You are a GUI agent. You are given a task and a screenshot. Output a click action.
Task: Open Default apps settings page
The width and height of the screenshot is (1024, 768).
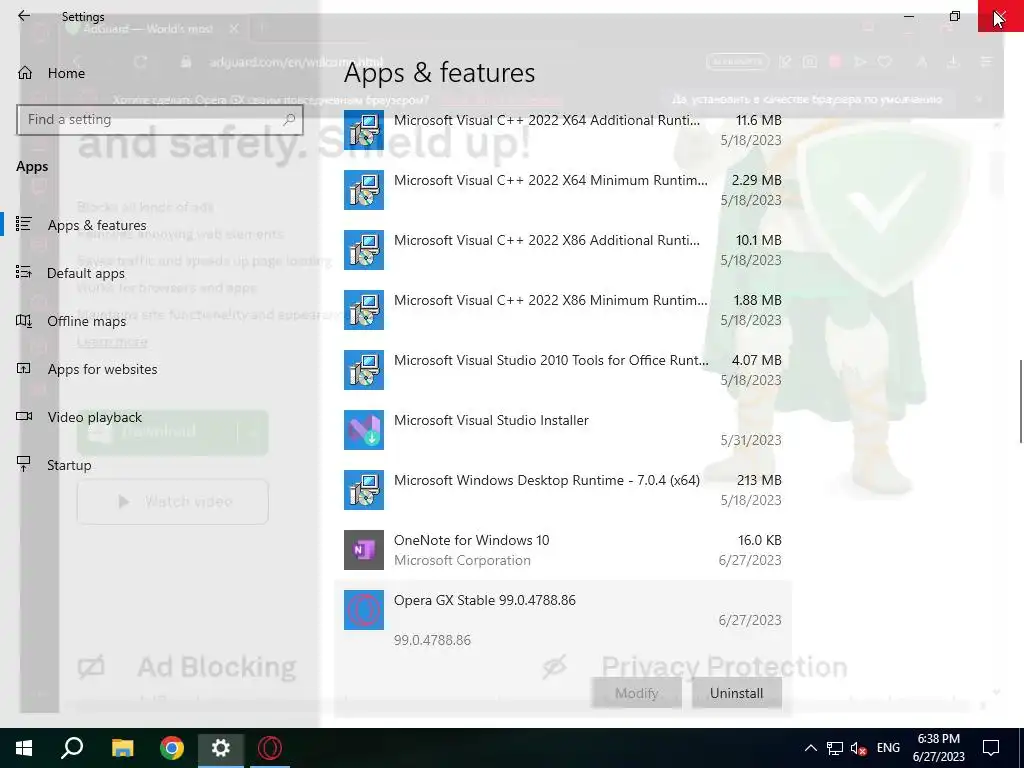pyautogui.click(x=86, y=273)
